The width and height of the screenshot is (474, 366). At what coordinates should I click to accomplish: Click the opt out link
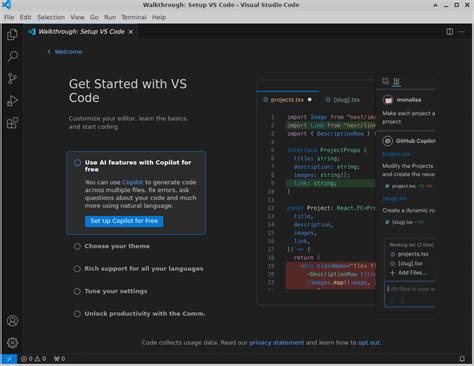tap(369, 342)
